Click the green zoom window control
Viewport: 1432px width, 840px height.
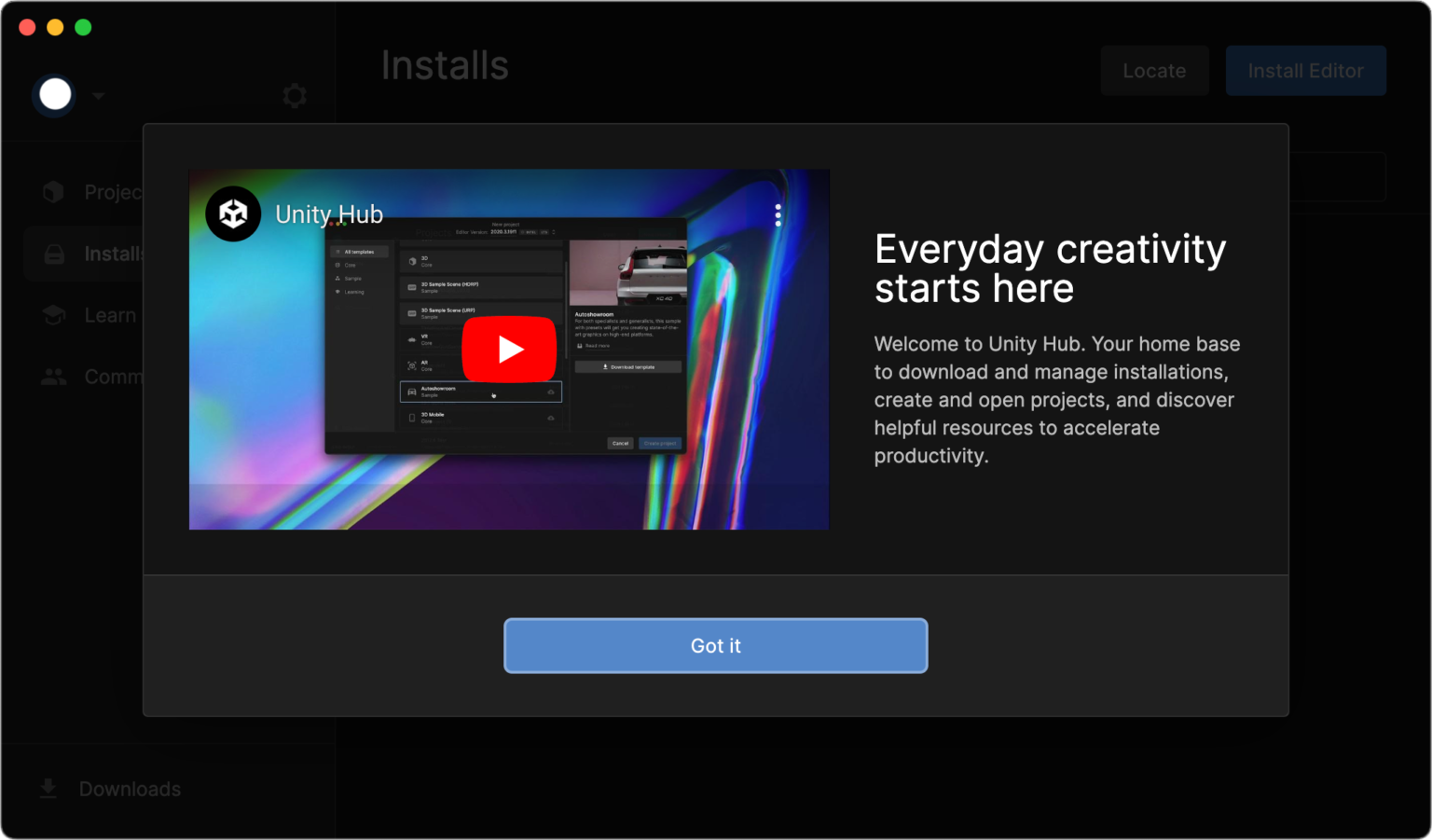82,26
